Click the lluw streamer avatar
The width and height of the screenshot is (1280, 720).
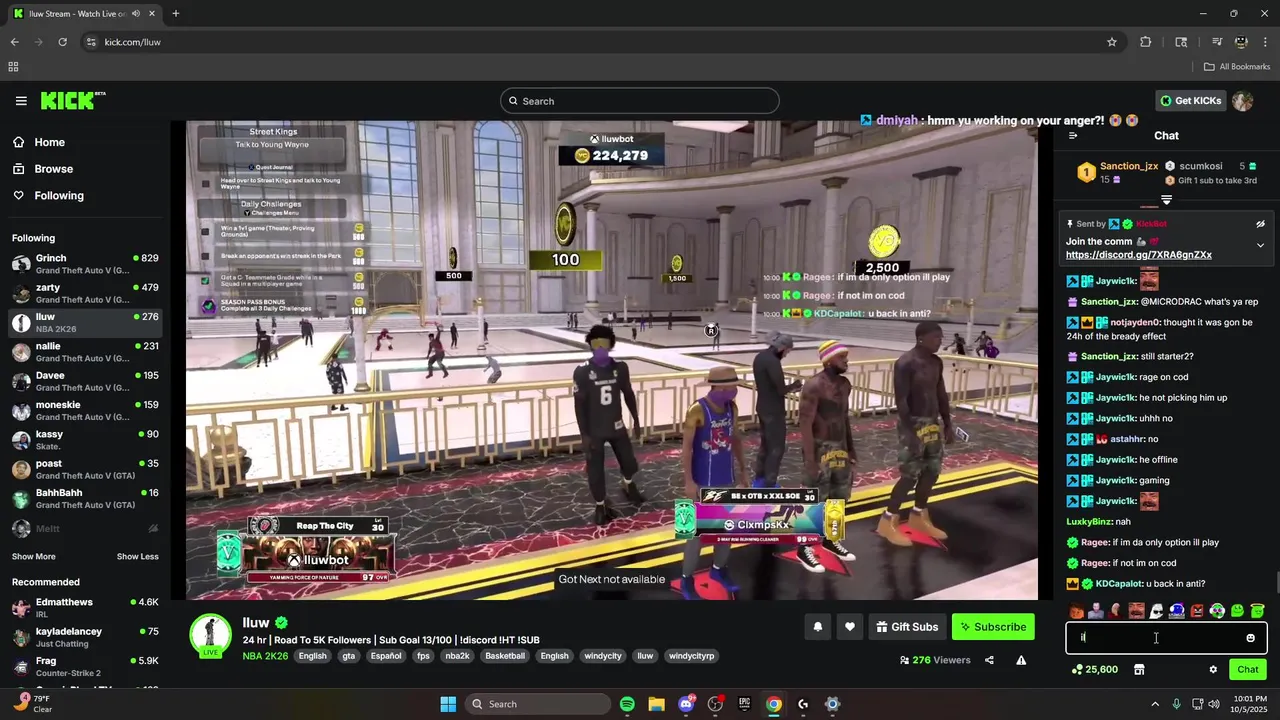point(211,636)
